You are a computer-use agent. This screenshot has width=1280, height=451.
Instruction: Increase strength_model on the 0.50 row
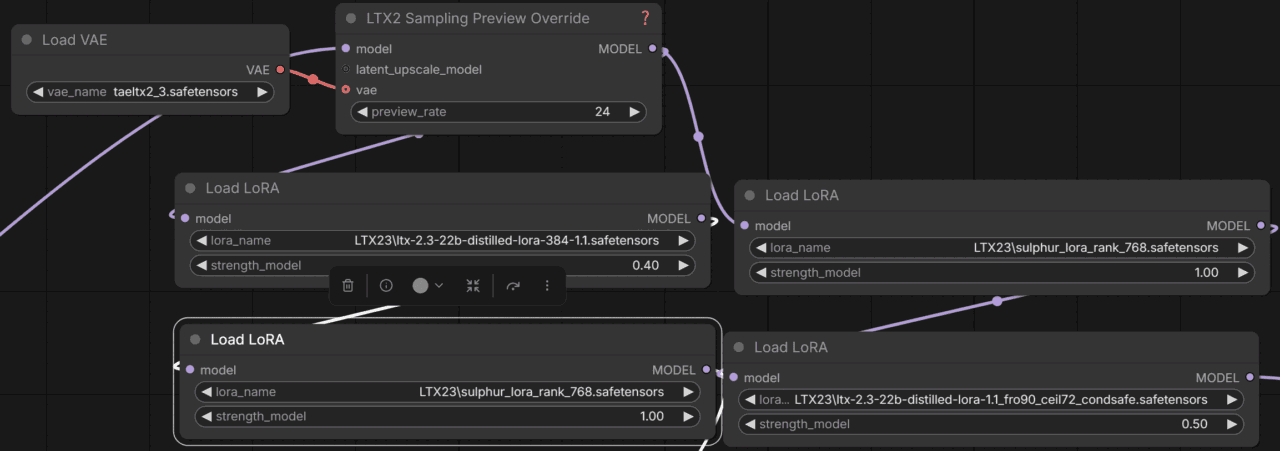pos(1232,424)
